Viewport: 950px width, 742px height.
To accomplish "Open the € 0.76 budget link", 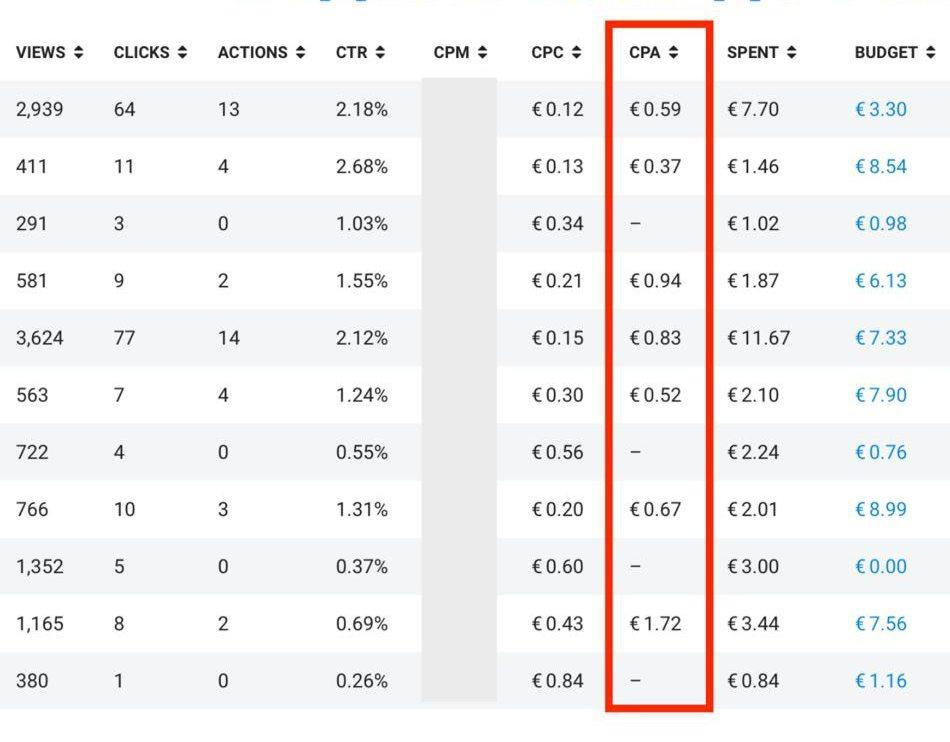I will [880, 452].
